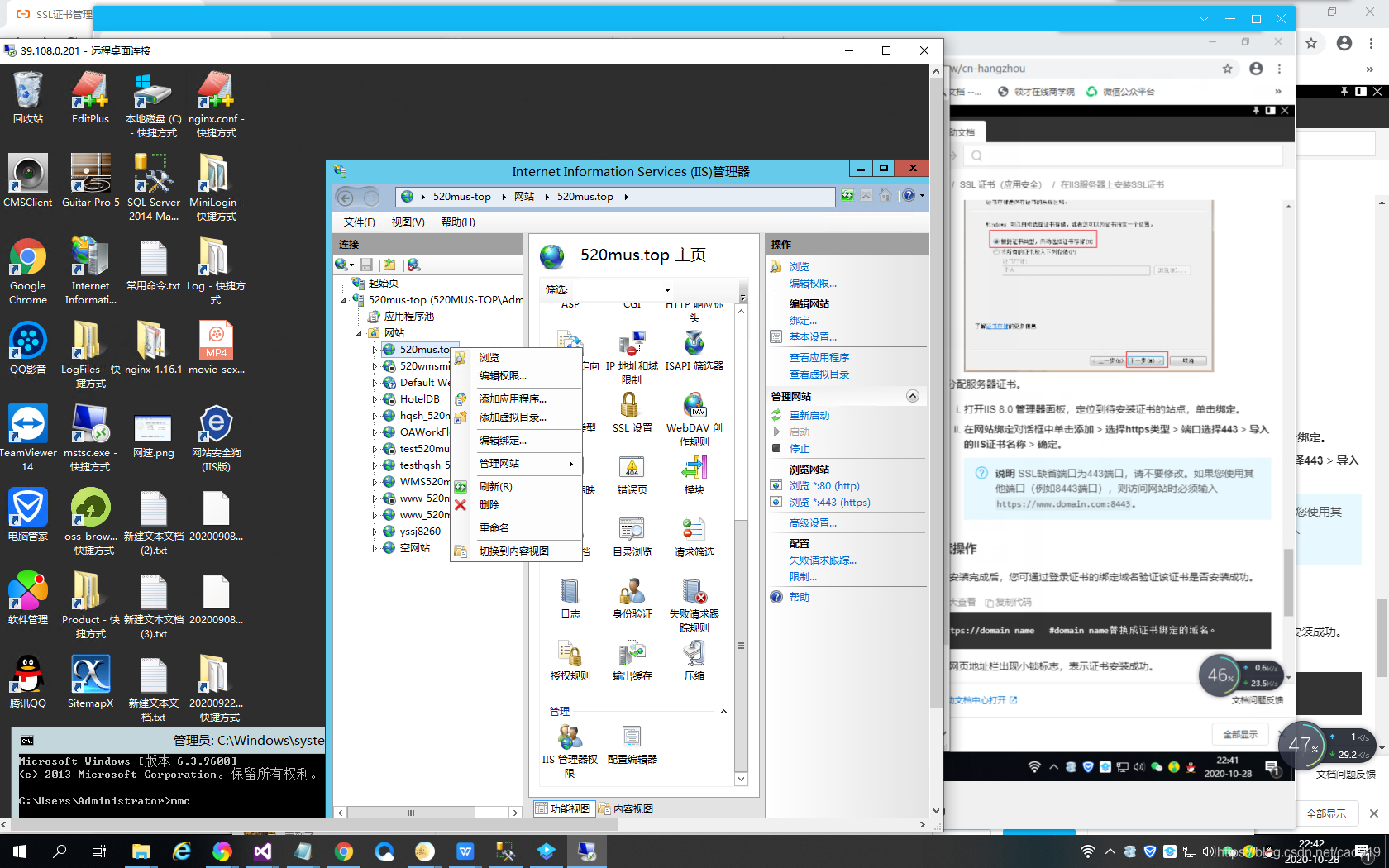Click the refresh icon beside IIS address bar
Image resolution: width=1389 pixels, height=868 pixels.
847,196
